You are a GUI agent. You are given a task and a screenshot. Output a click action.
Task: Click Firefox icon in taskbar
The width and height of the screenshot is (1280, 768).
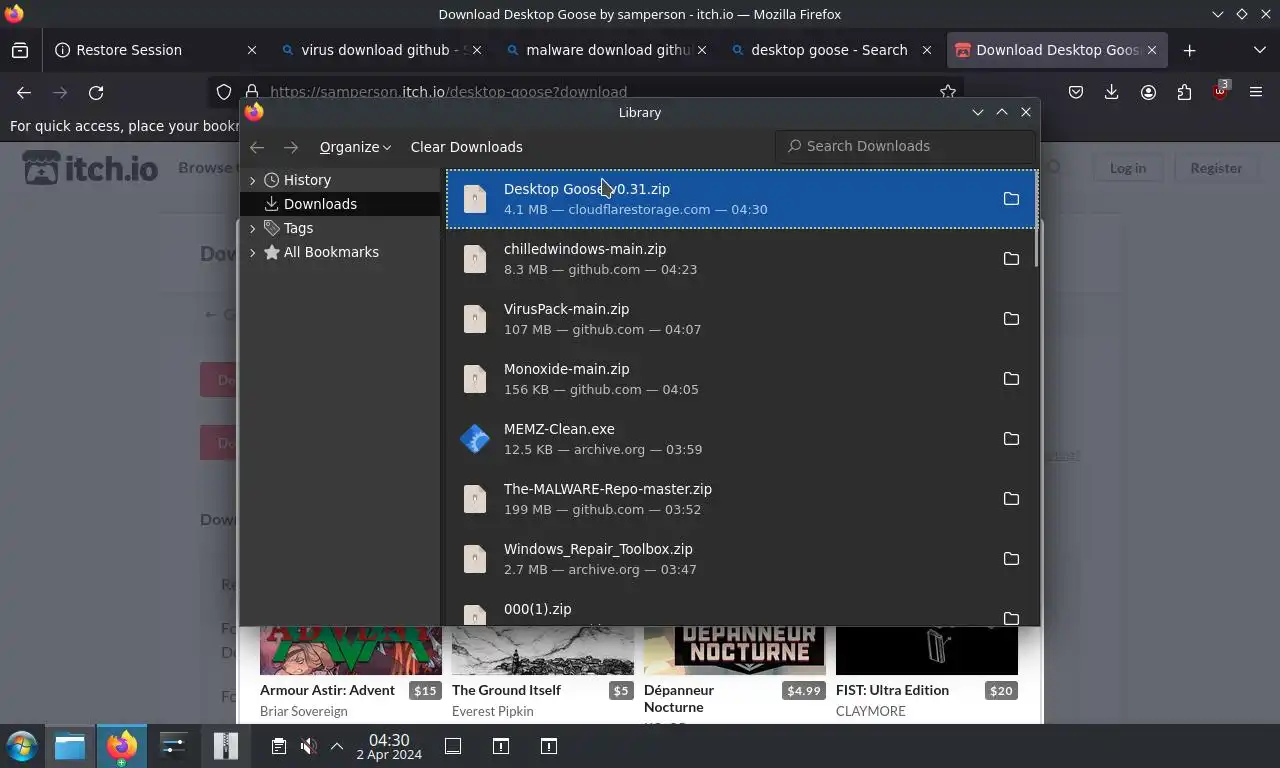point(122,746)
